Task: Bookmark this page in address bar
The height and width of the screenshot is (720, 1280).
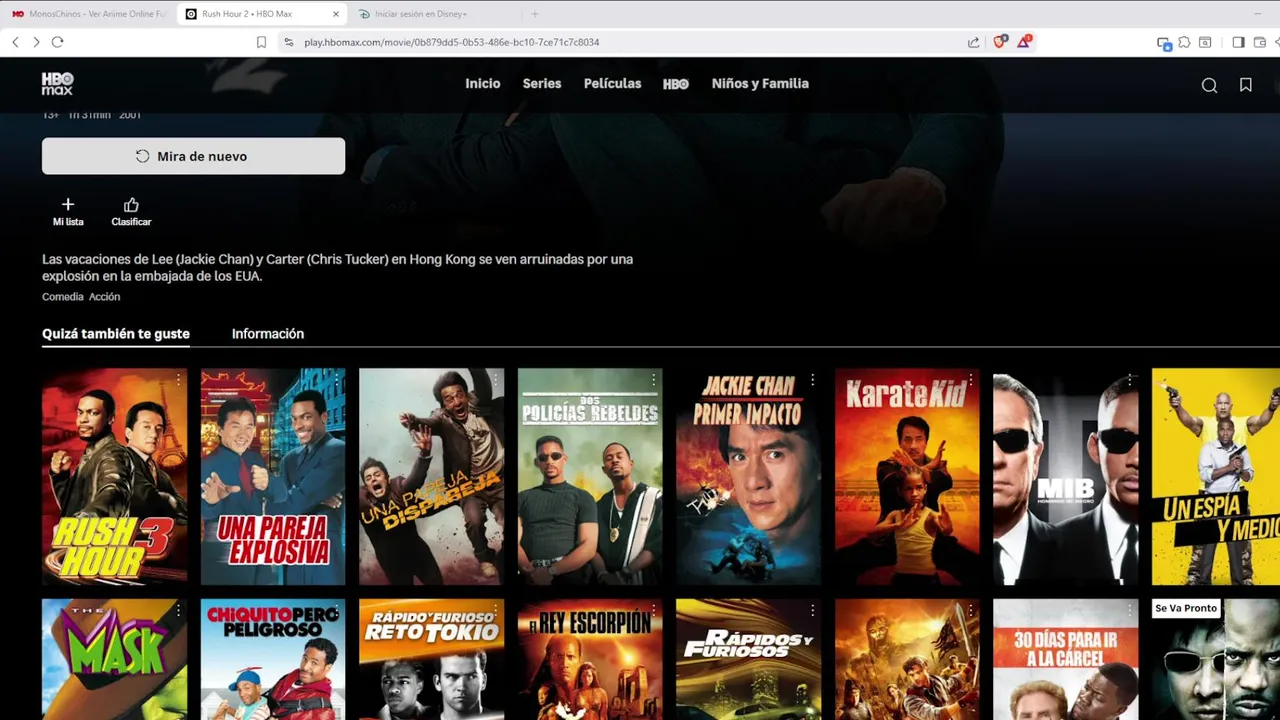Action: (x=261, y=42)
